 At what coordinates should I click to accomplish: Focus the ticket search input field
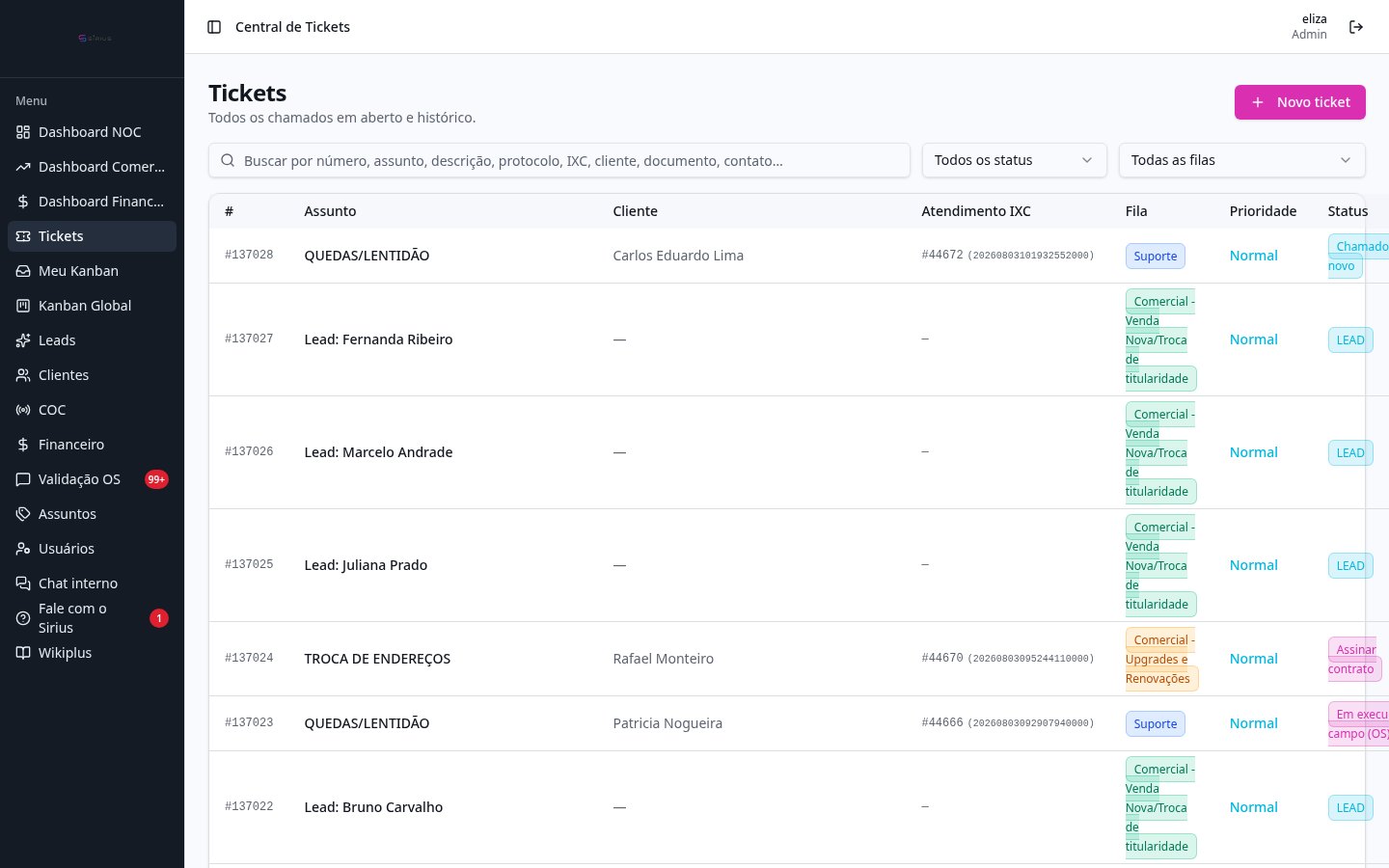pyautogui.click(x=559, y=160)
